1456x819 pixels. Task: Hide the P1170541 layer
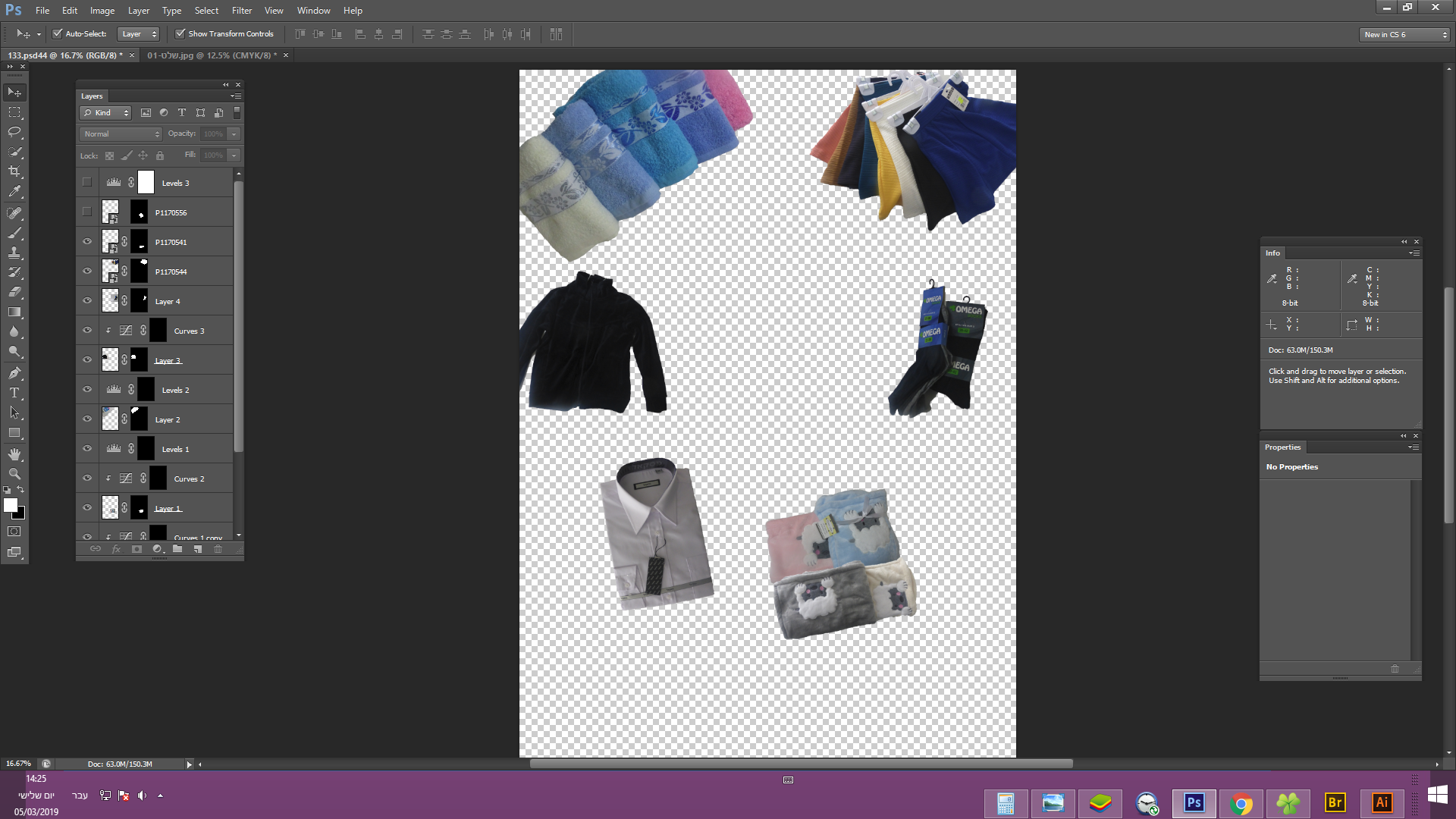coord(86,241)
